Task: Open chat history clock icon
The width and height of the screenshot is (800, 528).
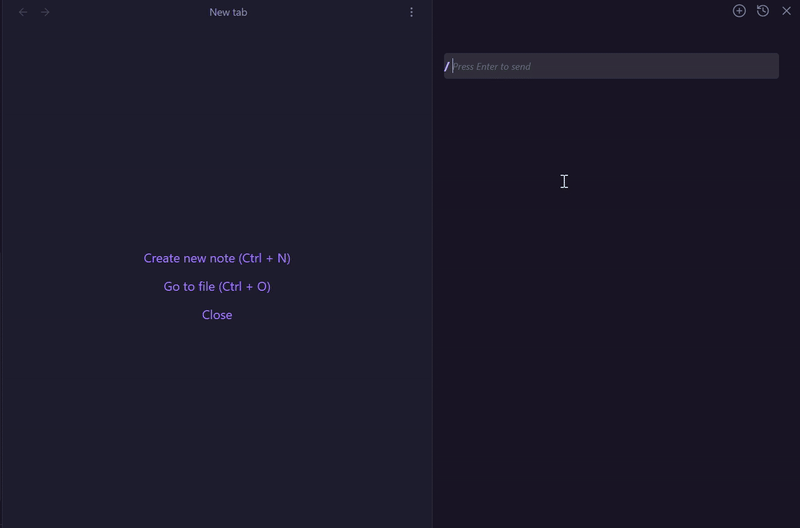Action: tap(763, 11)
